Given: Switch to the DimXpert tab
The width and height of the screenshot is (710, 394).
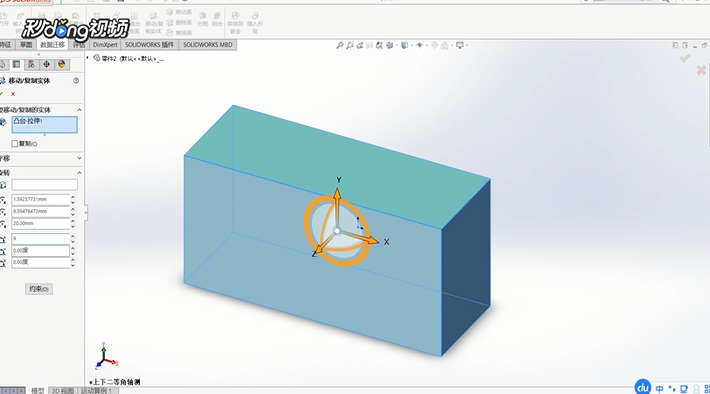Looking at the screenshot, I should [x=105, y=45].
